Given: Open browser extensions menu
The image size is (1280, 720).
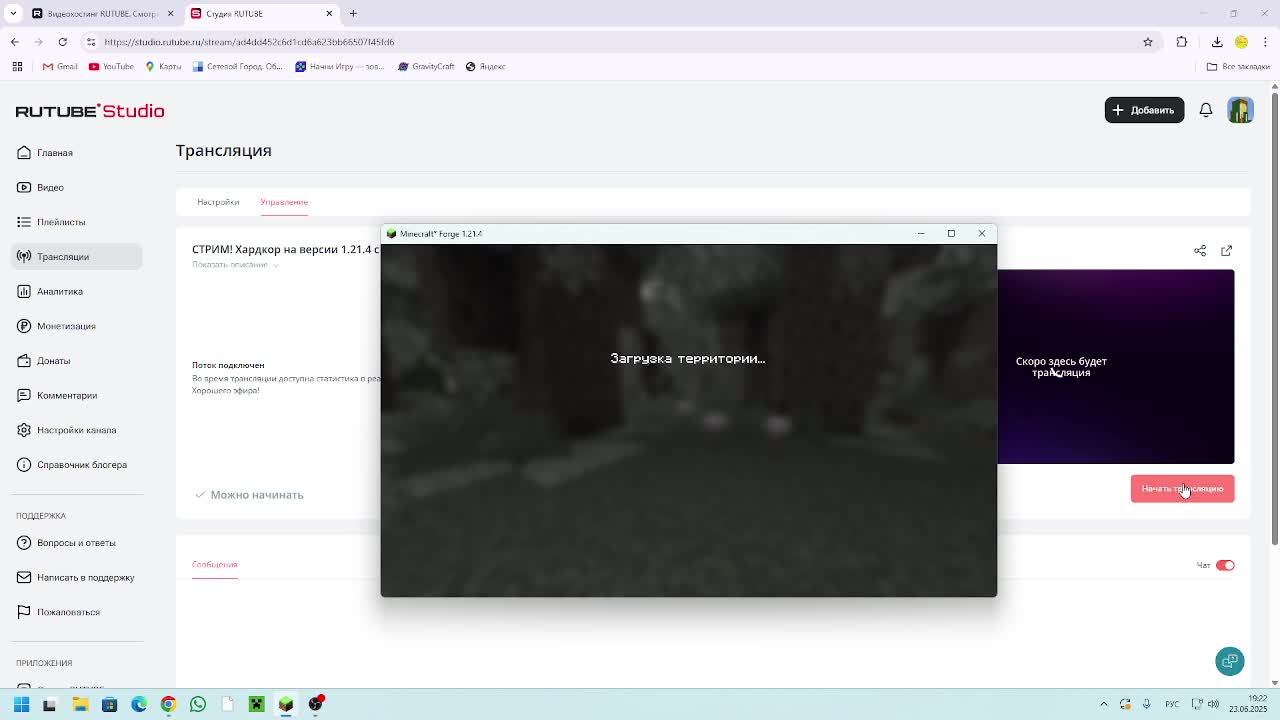Looking at the screenshot, I should click(x=1182, y=42).
